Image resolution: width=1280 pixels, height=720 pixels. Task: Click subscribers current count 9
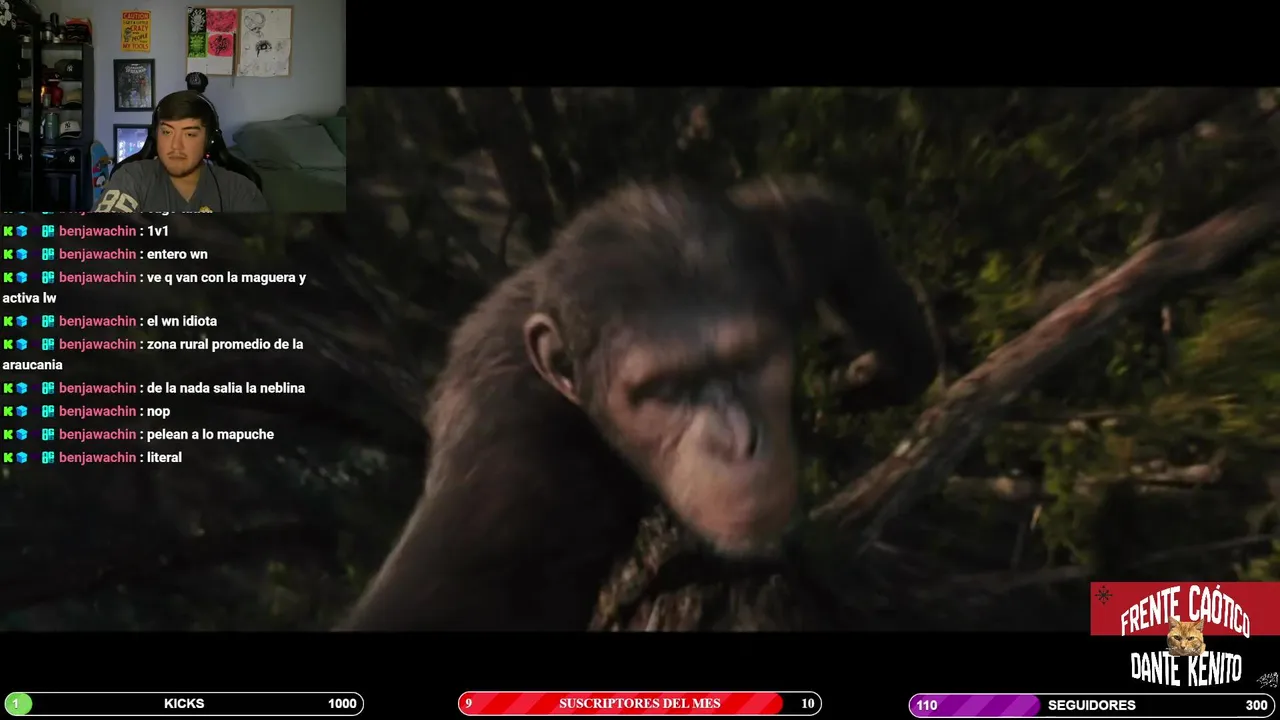(x=468, y=704)
